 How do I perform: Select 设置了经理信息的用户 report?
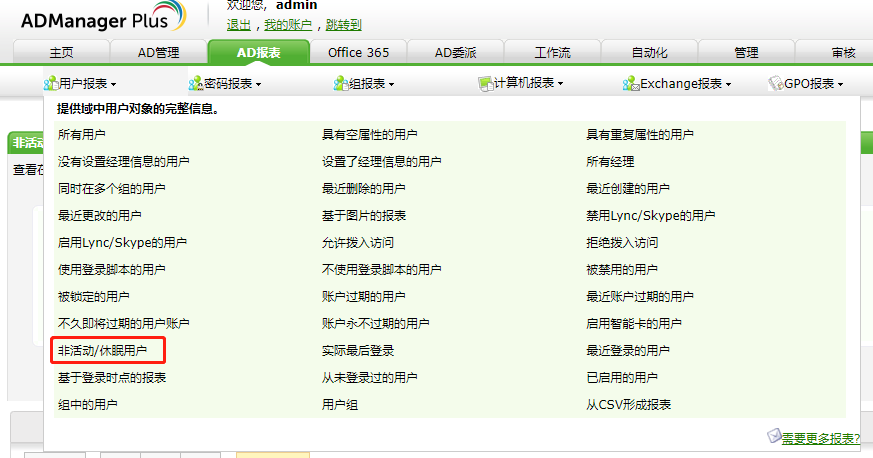pyautogui.click(x=381, y=161)
